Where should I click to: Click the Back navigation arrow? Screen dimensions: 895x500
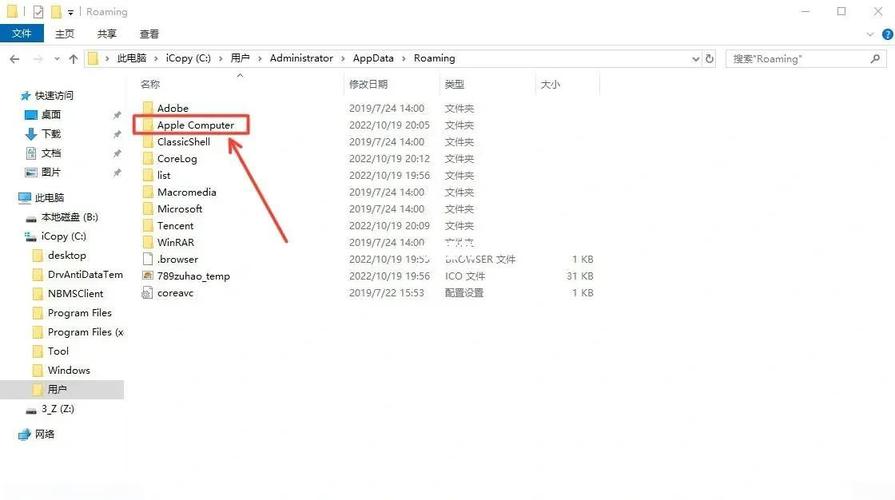point(15,59)
